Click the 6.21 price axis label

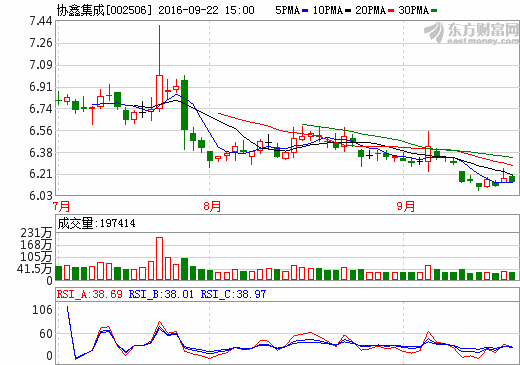pyautogui.click(x=41, y=174)
